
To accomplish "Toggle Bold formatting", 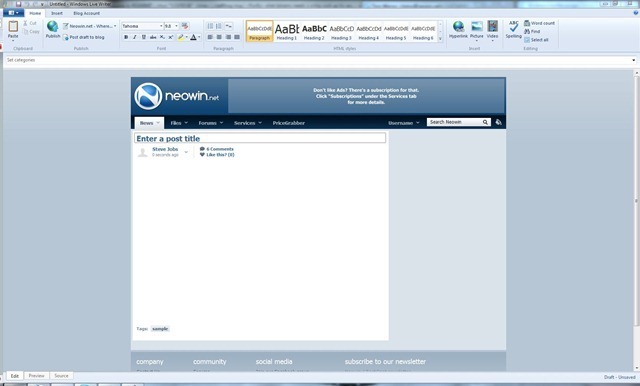I will pos(126,37).
